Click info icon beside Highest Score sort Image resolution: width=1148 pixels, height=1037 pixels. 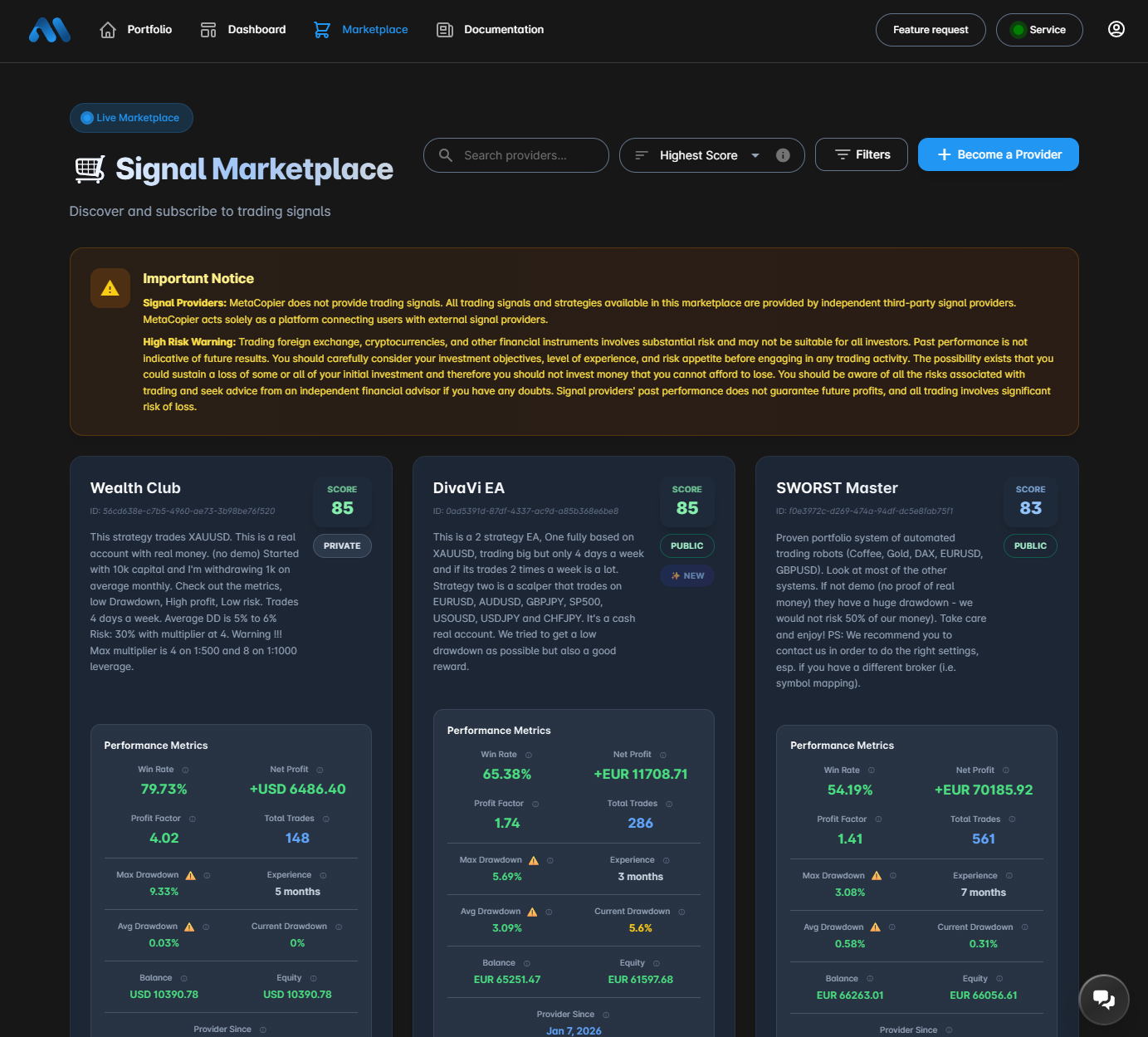coord(782,155)
